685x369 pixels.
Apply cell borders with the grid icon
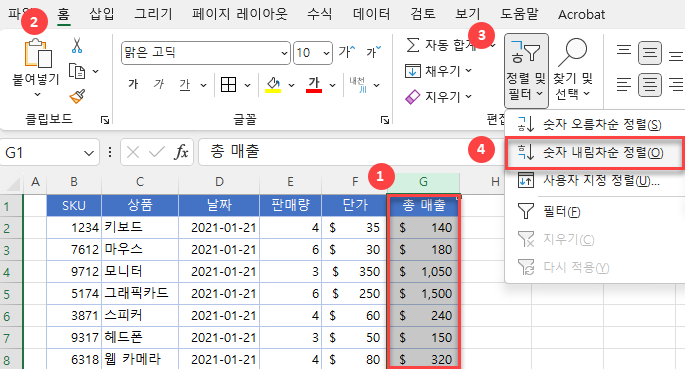[228, 85]
